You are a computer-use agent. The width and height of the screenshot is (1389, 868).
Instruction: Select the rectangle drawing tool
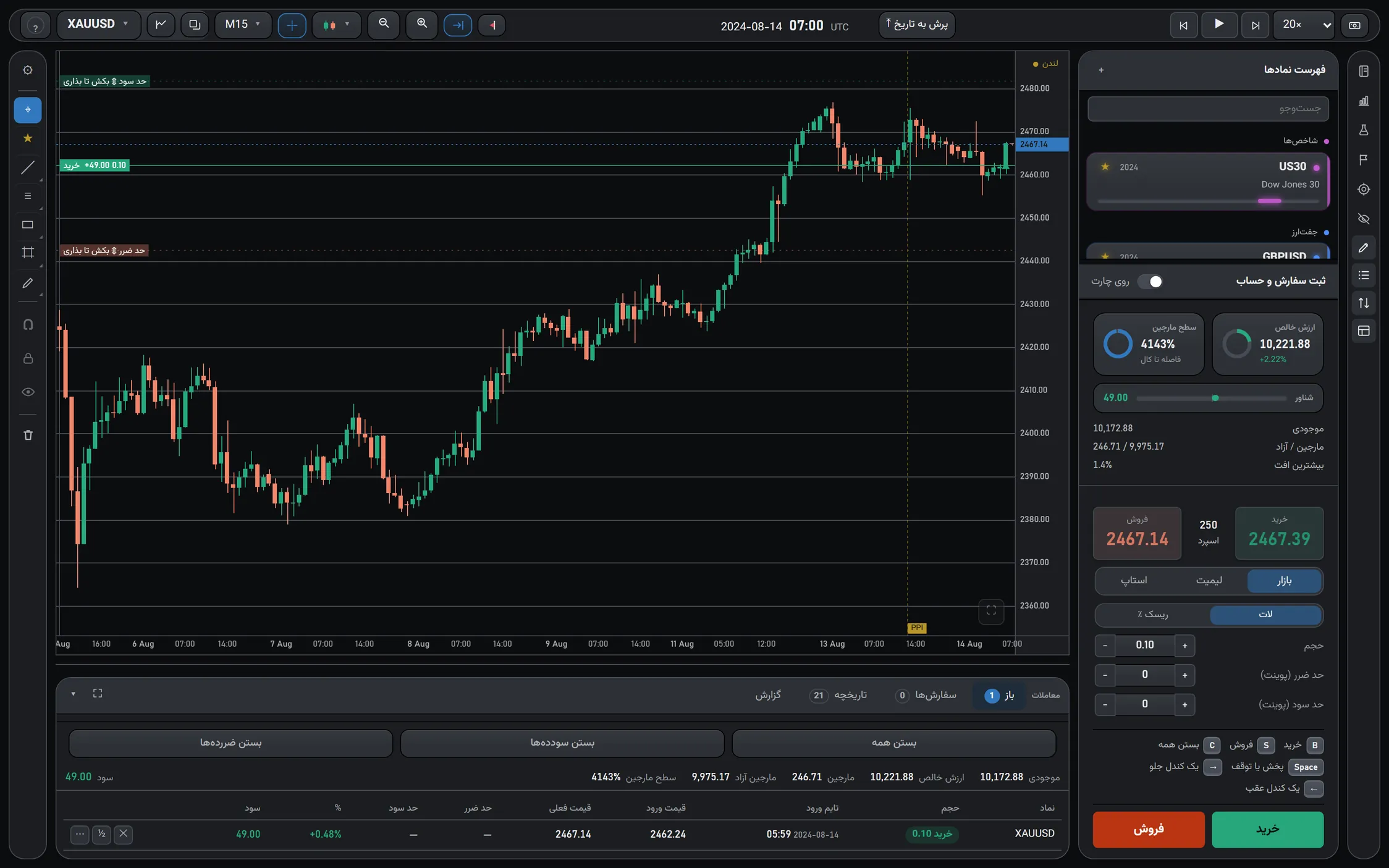(28, 225)
